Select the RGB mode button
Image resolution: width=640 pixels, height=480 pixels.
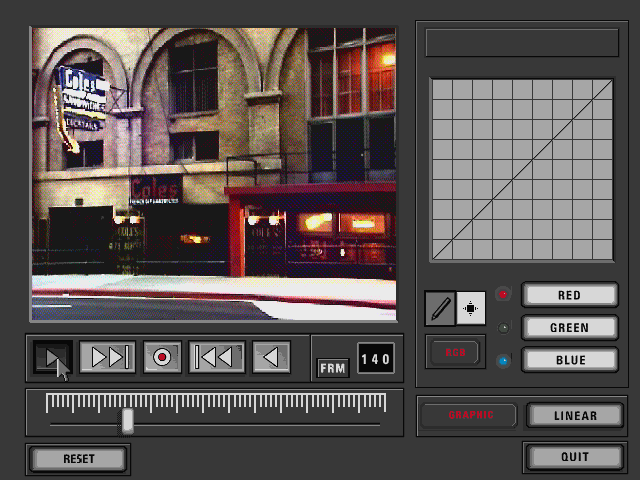(x=455, y=352)
